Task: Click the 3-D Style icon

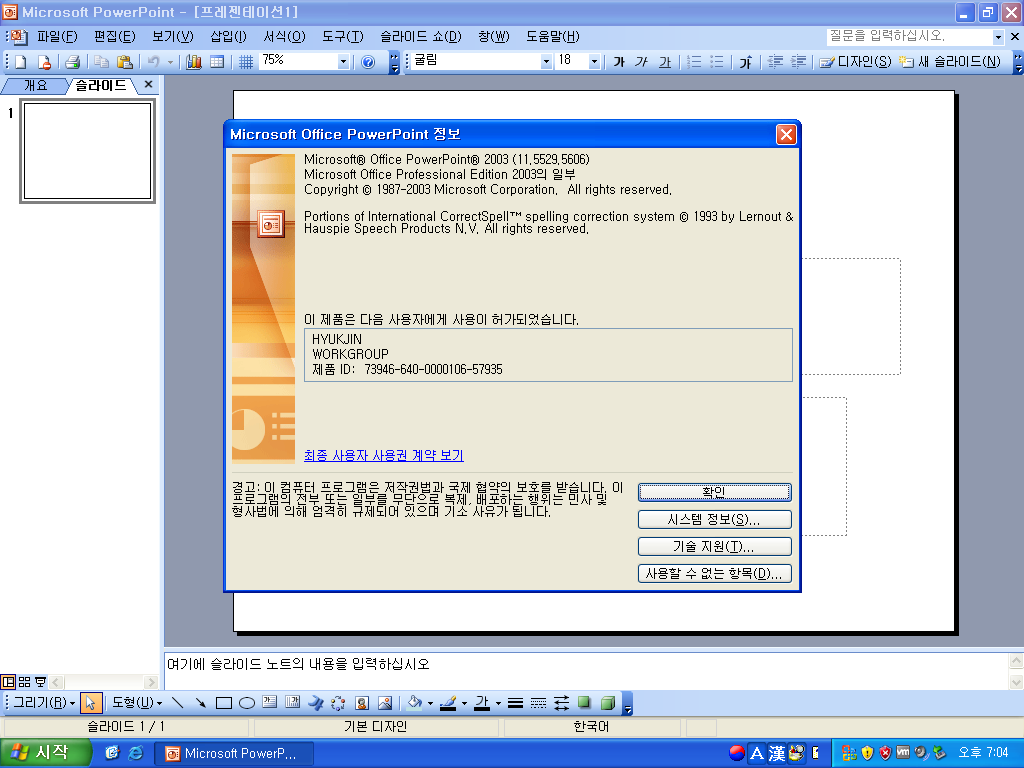Action: (x=607, y=703)
